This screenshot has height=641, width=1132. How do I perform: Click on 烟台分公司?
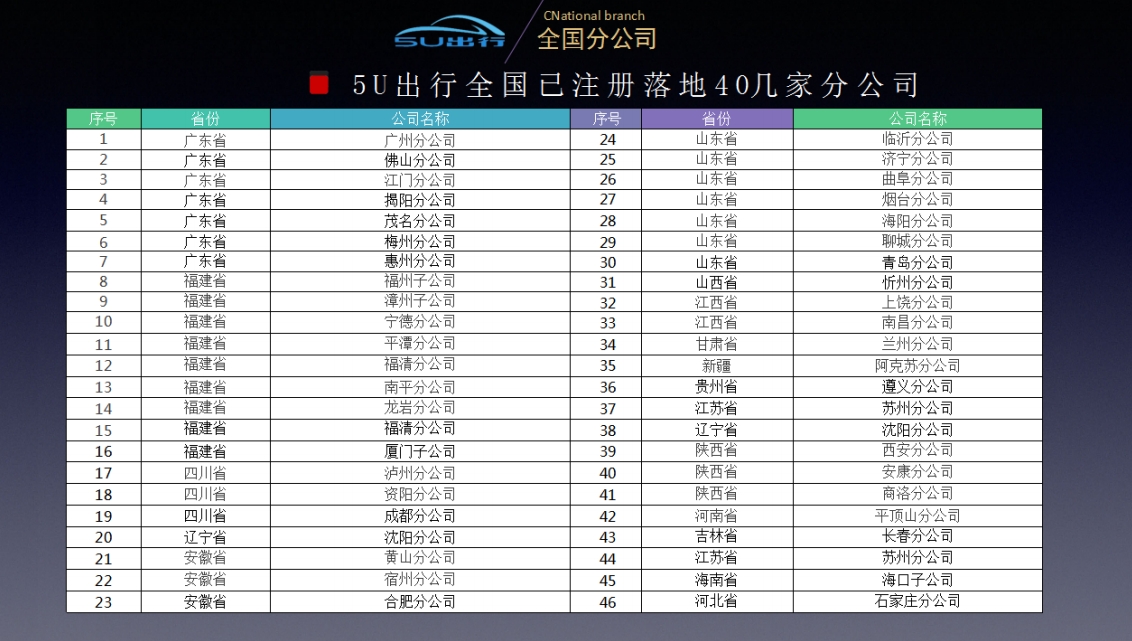pos(918,199)
